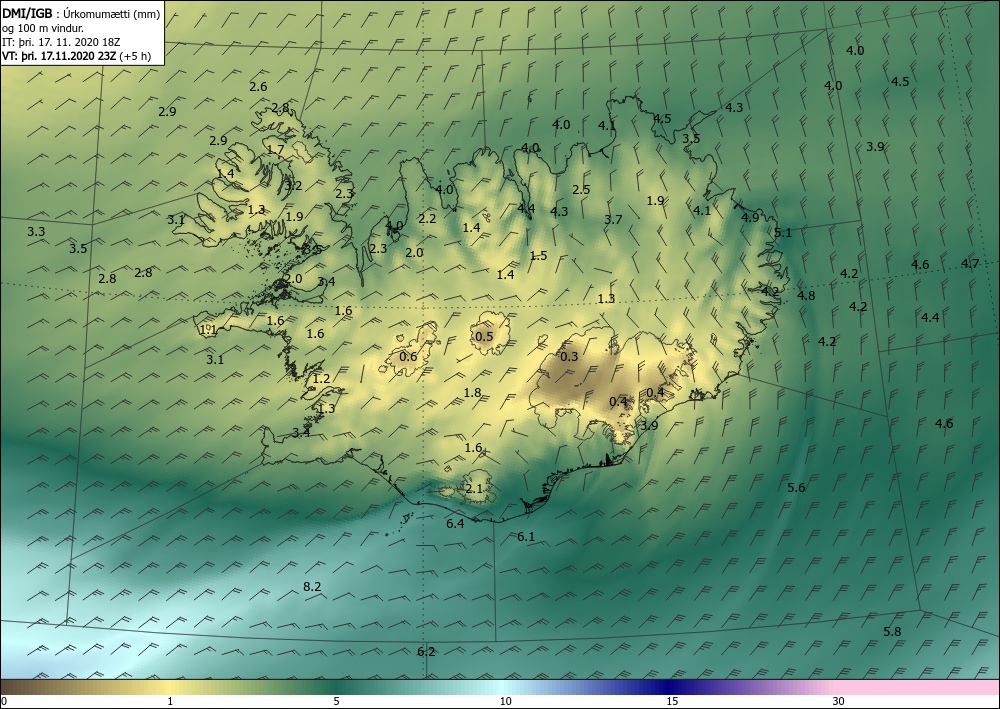Viewport: 1000px width, 709px height.
Task: Click the 0.3 value on Vatnajökull glacier
Action: 569,356
